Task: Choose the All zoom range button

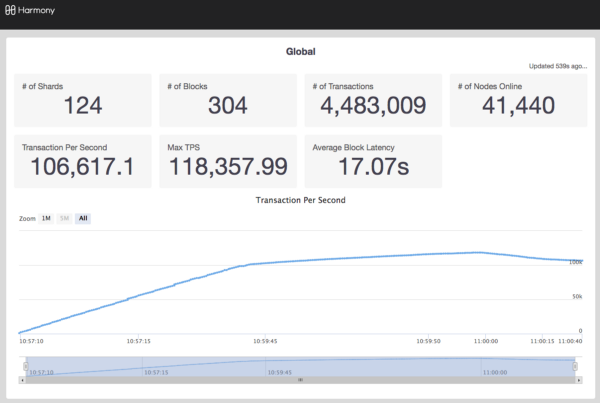Action: pyautogui.click(x=82, y=218)
